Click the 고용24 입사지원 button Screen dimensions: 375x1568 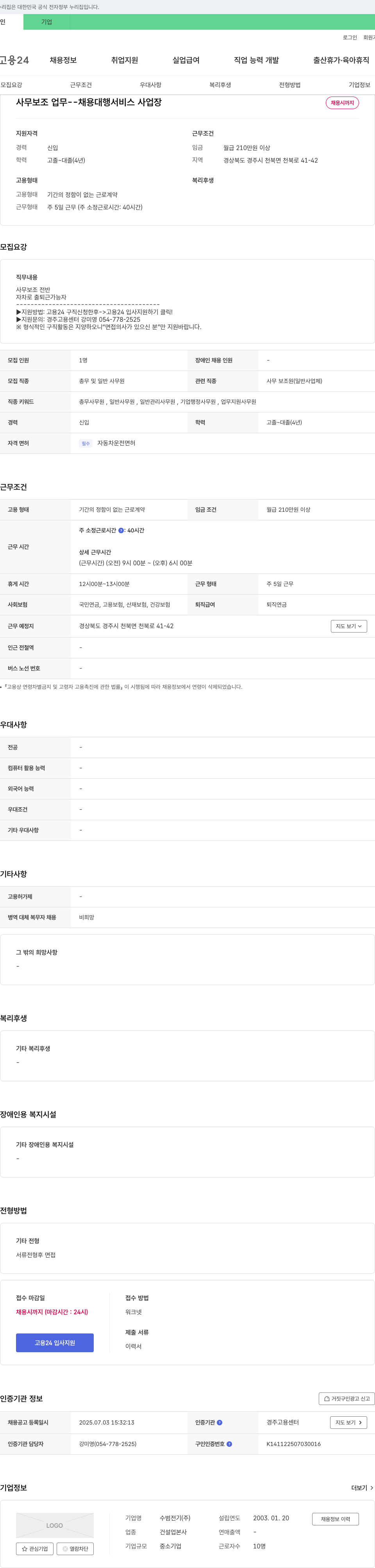55,1343
